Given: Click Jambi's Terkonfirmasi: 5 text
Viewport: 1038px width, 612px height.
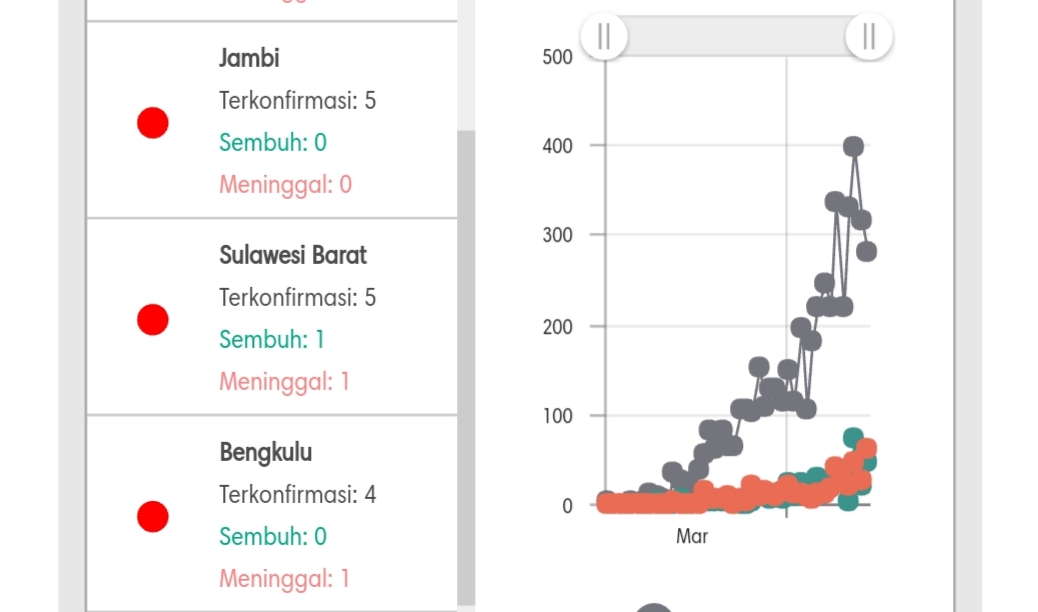Looking at the screenshot, I should coord(297,101).
